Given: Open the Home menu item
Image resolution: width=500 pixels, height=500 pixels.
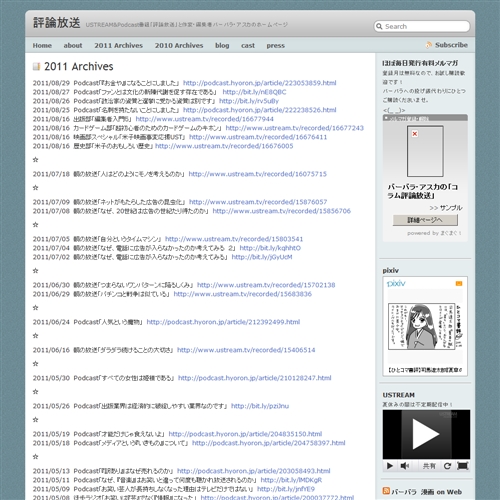Looking at the screenshot, I should coord(42,45).
